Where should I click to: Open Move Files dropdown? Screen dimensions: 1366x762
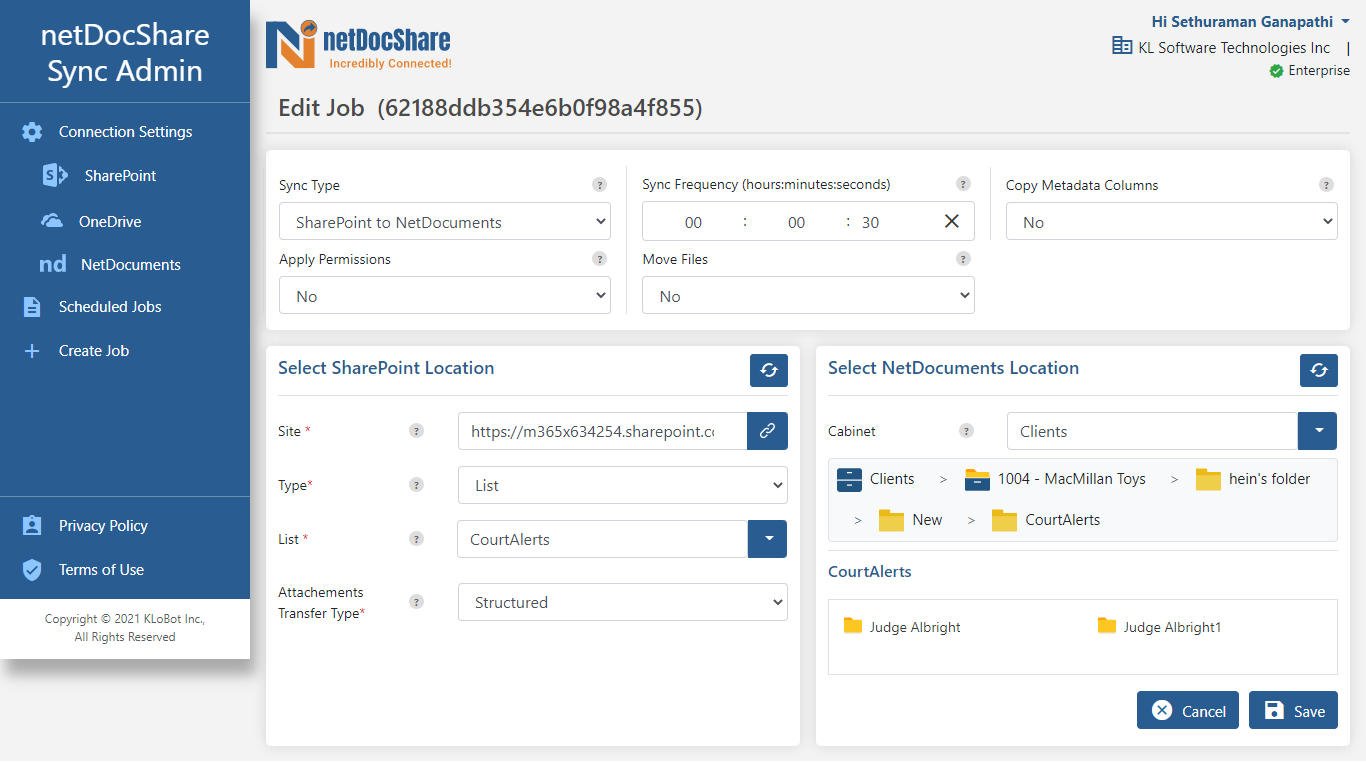[x=808, y=296]
